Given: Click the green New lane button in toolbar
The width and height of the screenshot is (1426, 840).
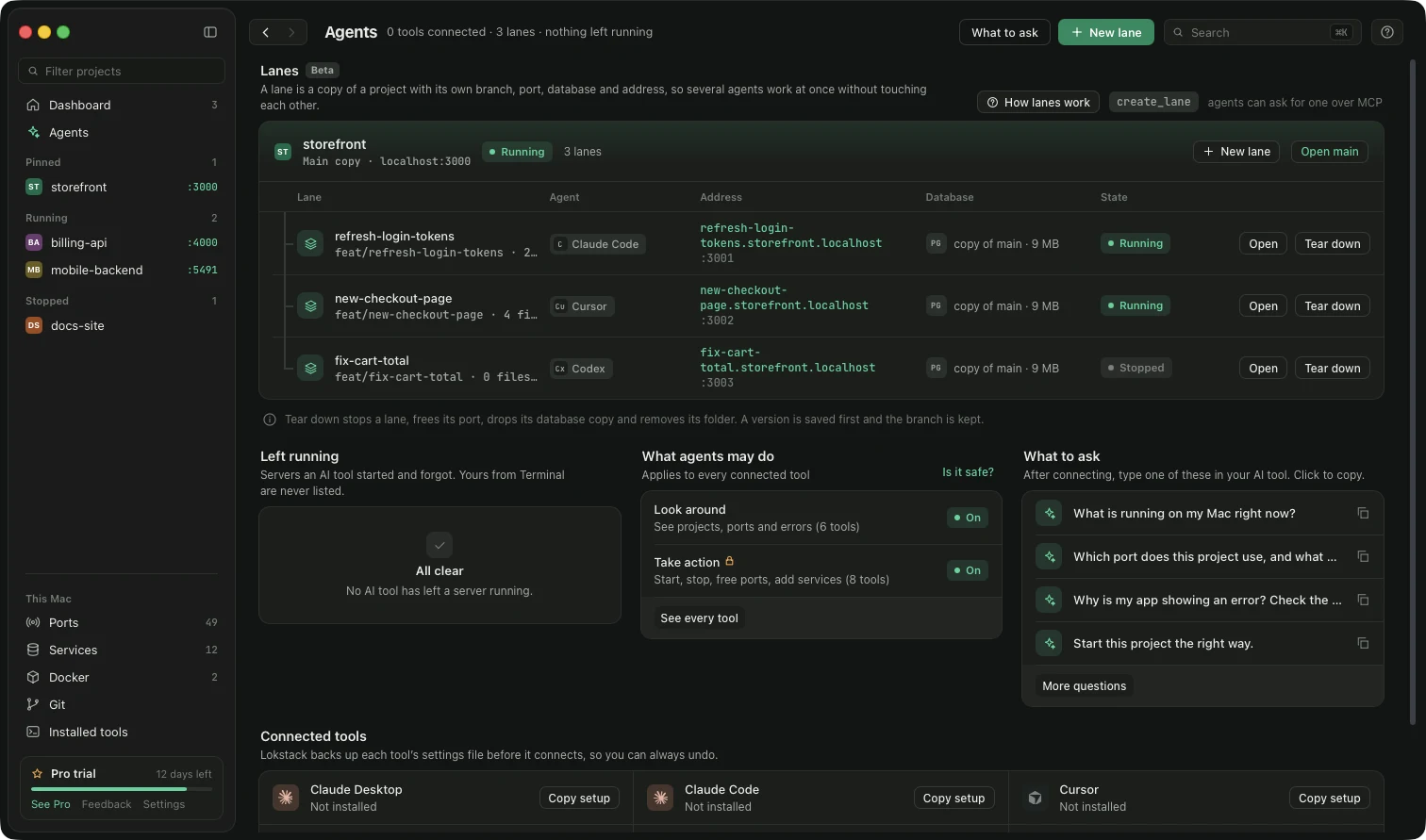Looking at the screenshot, I should pyautogui.click(x=1106, y=32).
